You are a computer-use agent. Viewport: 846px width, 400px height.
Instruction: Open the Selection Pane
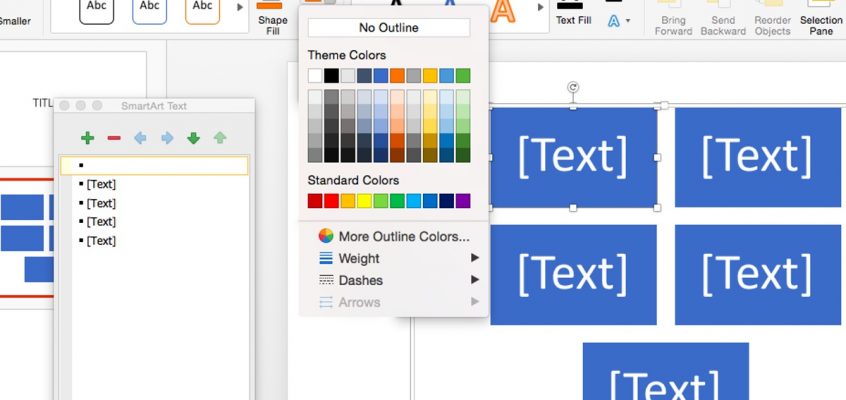pyautogui.click(x=821, y=18)
